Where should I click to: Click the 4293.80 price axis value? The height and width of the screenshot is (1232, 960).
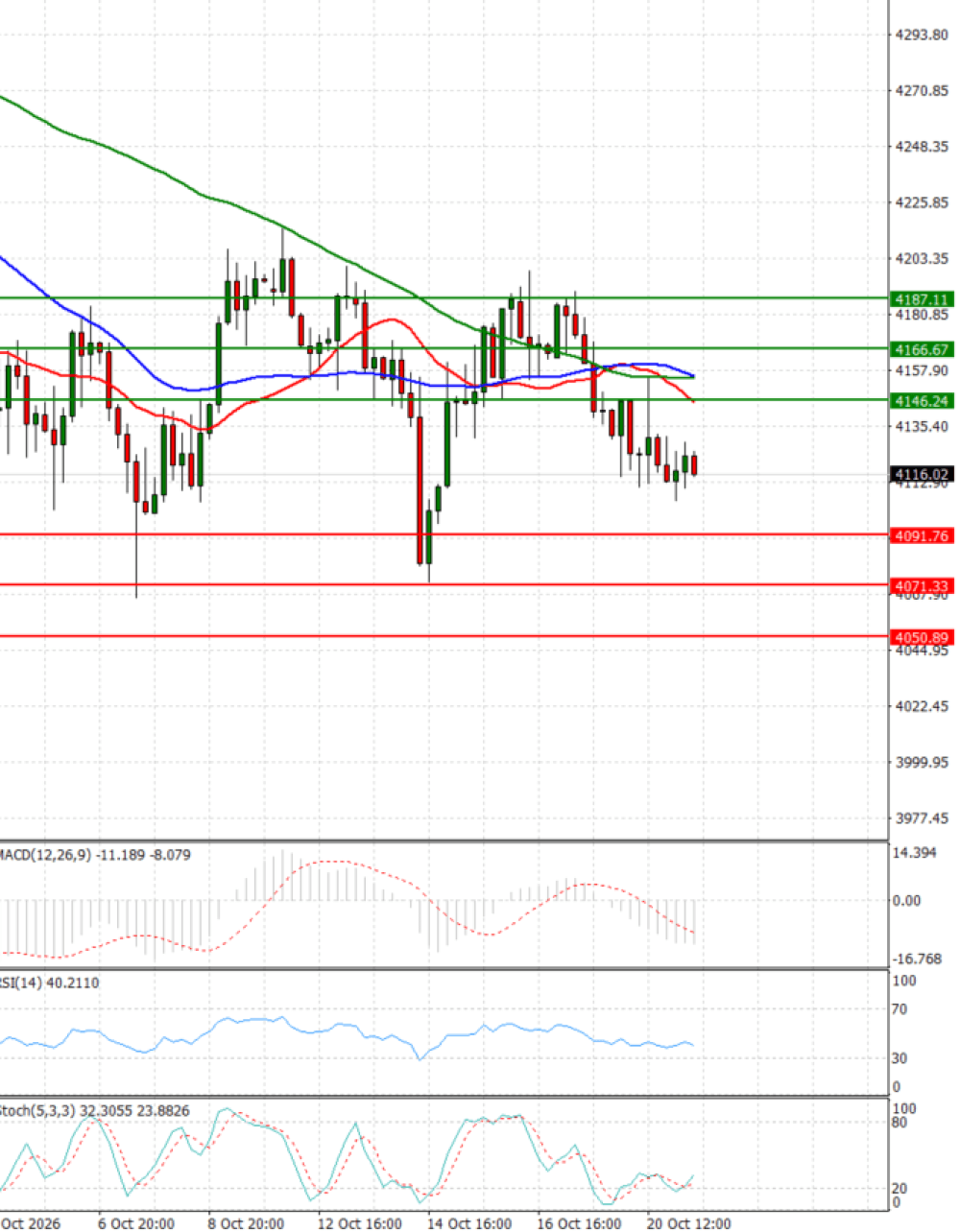tap(922, 35)
